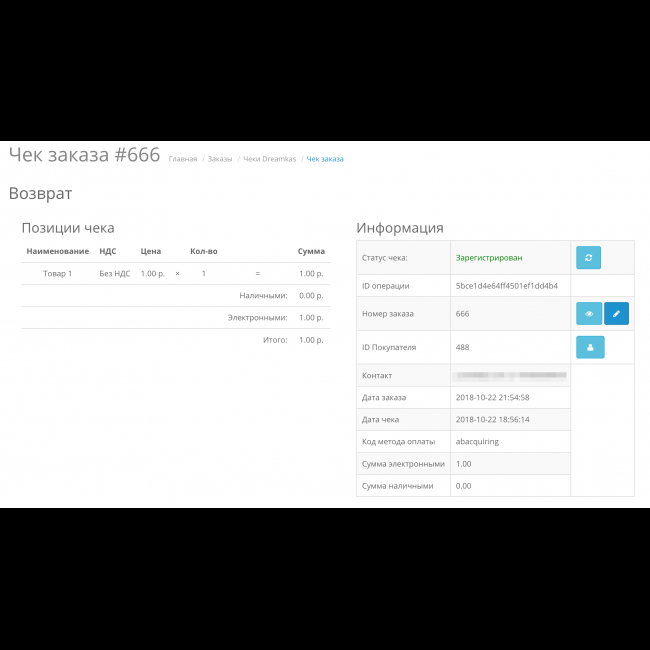Select the operation ID value 5bce1d4e64ff4501ef1dd4b4
Screen dimensions: 650x650
pyautogui.click(x=507, y=286)
